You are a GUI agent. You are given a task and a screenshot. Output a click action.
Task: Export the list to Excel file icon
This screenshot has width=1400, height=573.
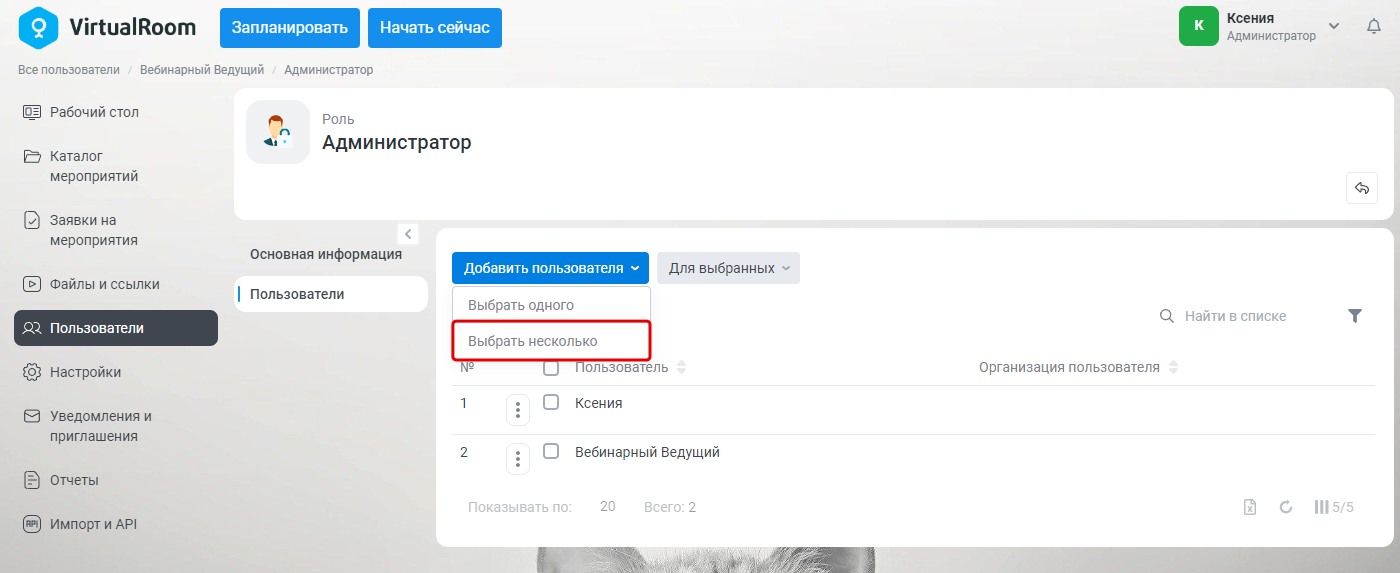pyautogui.click(x=1250, y=507)
